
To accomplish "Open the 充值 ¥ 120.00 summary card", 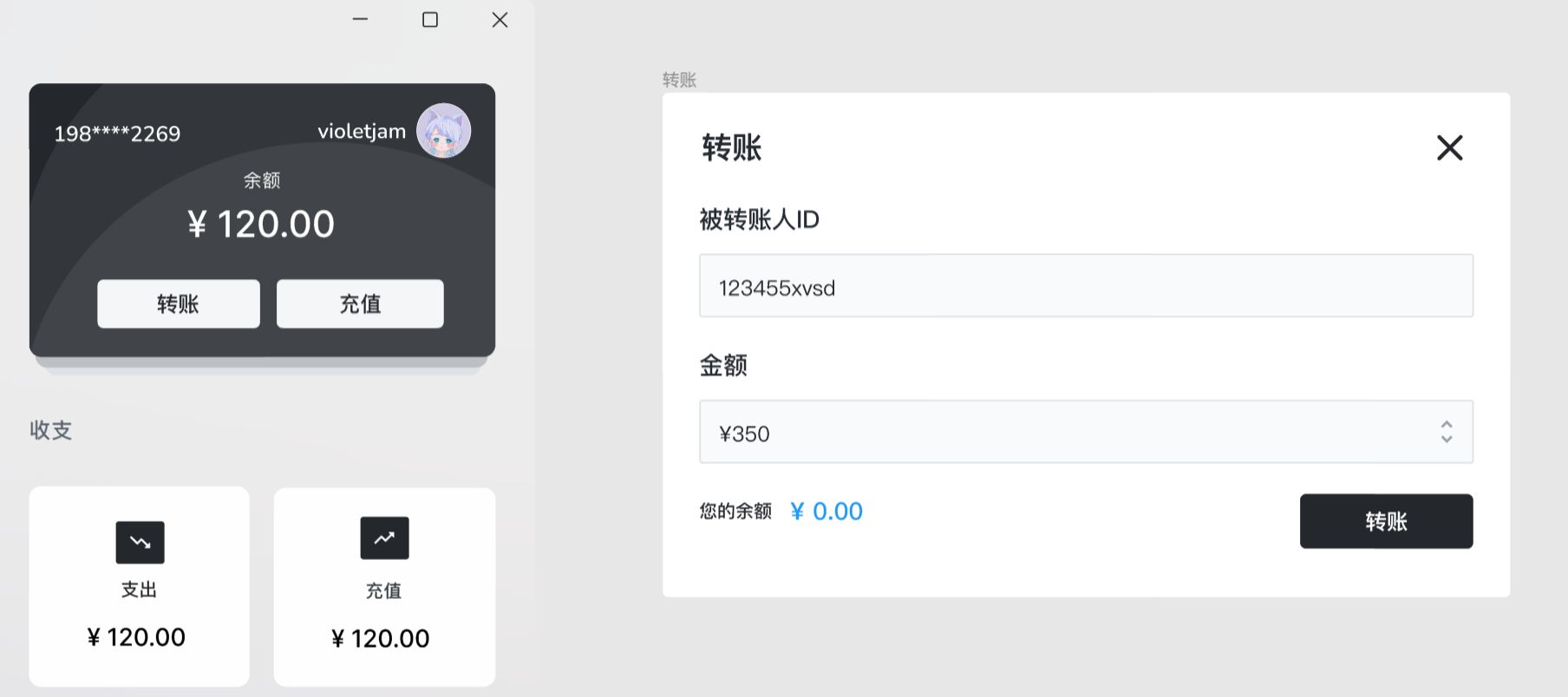I will tap(384, 587).
